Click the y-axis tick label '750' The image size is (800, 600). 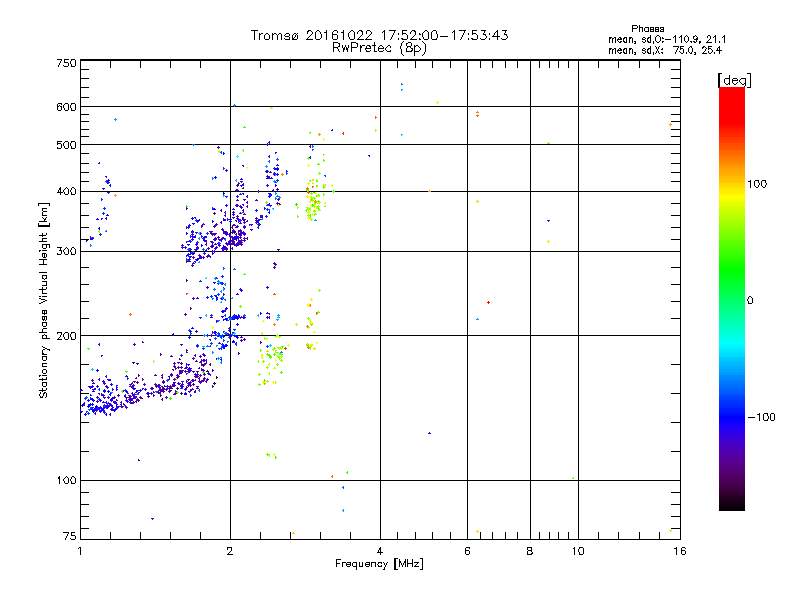67,63
